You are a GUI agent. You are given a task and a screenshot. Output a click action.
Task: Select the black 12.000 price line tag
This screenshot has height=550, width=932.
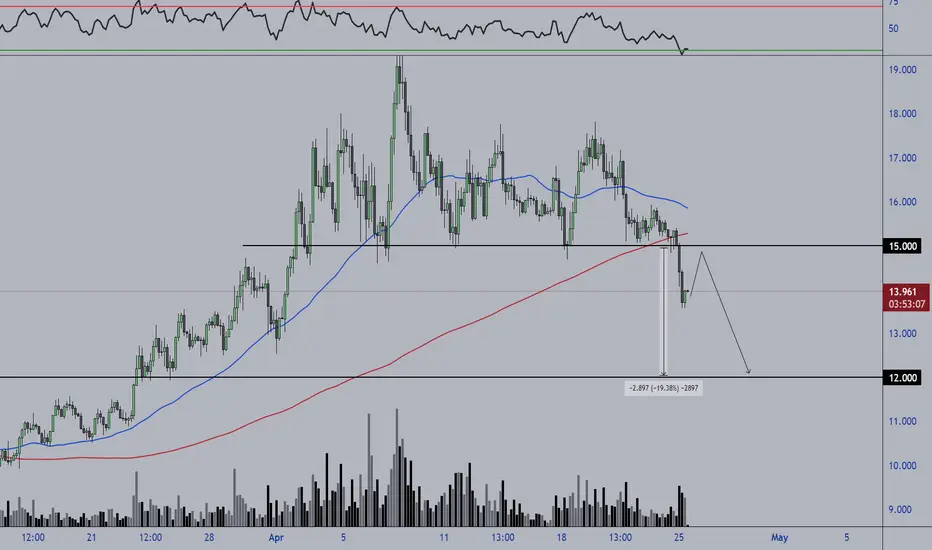[x=902, y=378]
